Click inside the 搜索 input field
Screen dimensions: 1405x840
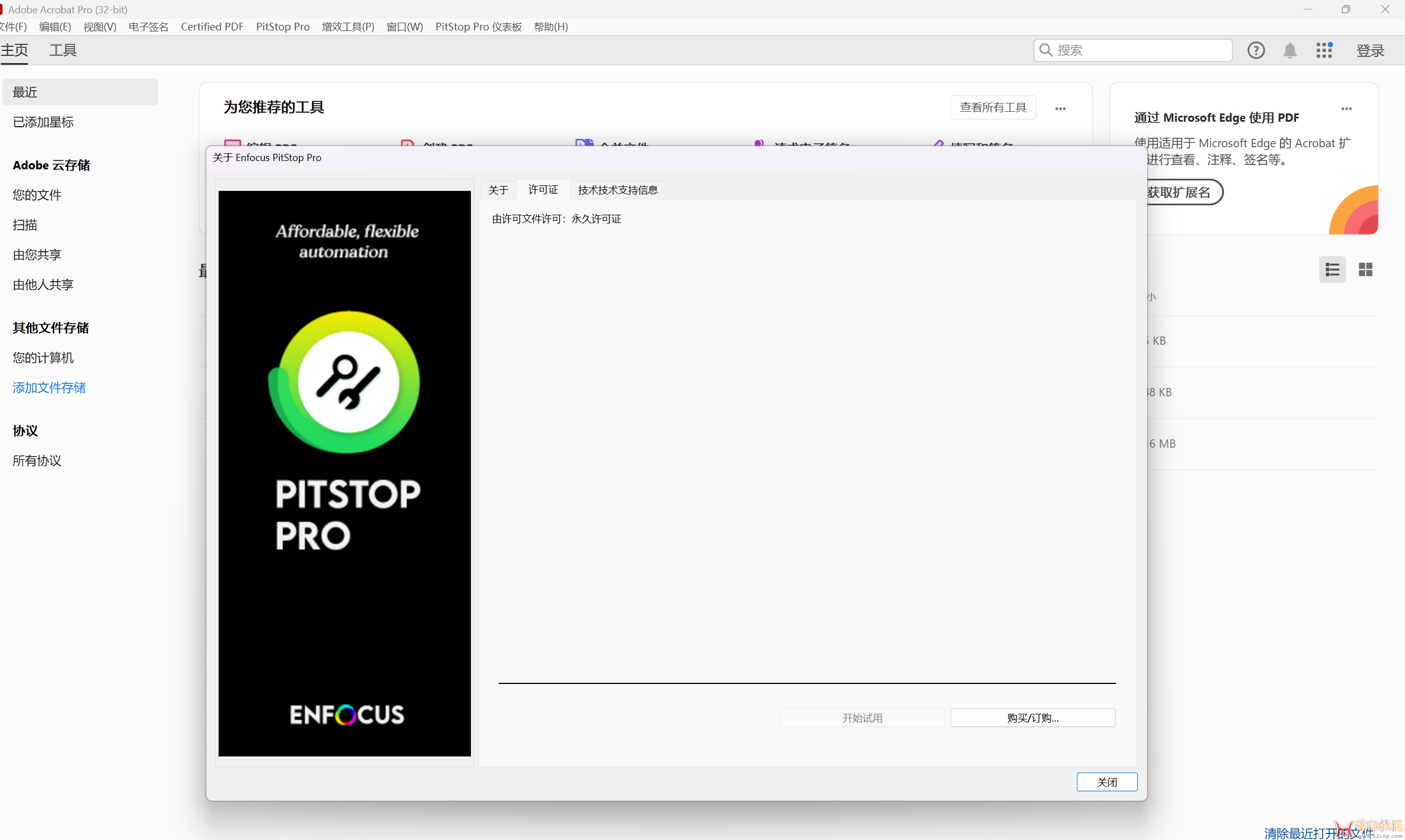coord(1138,50)
